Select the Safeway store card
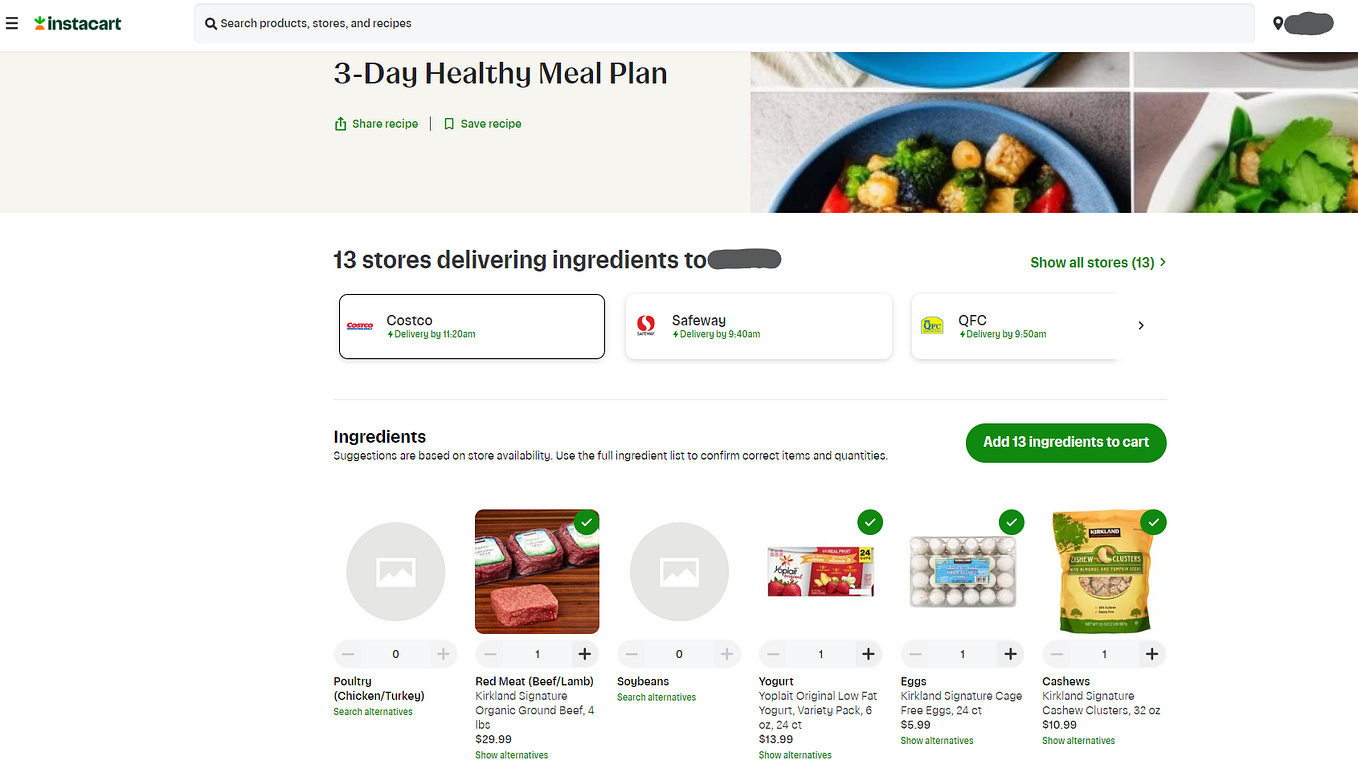 tap(758, 326)
